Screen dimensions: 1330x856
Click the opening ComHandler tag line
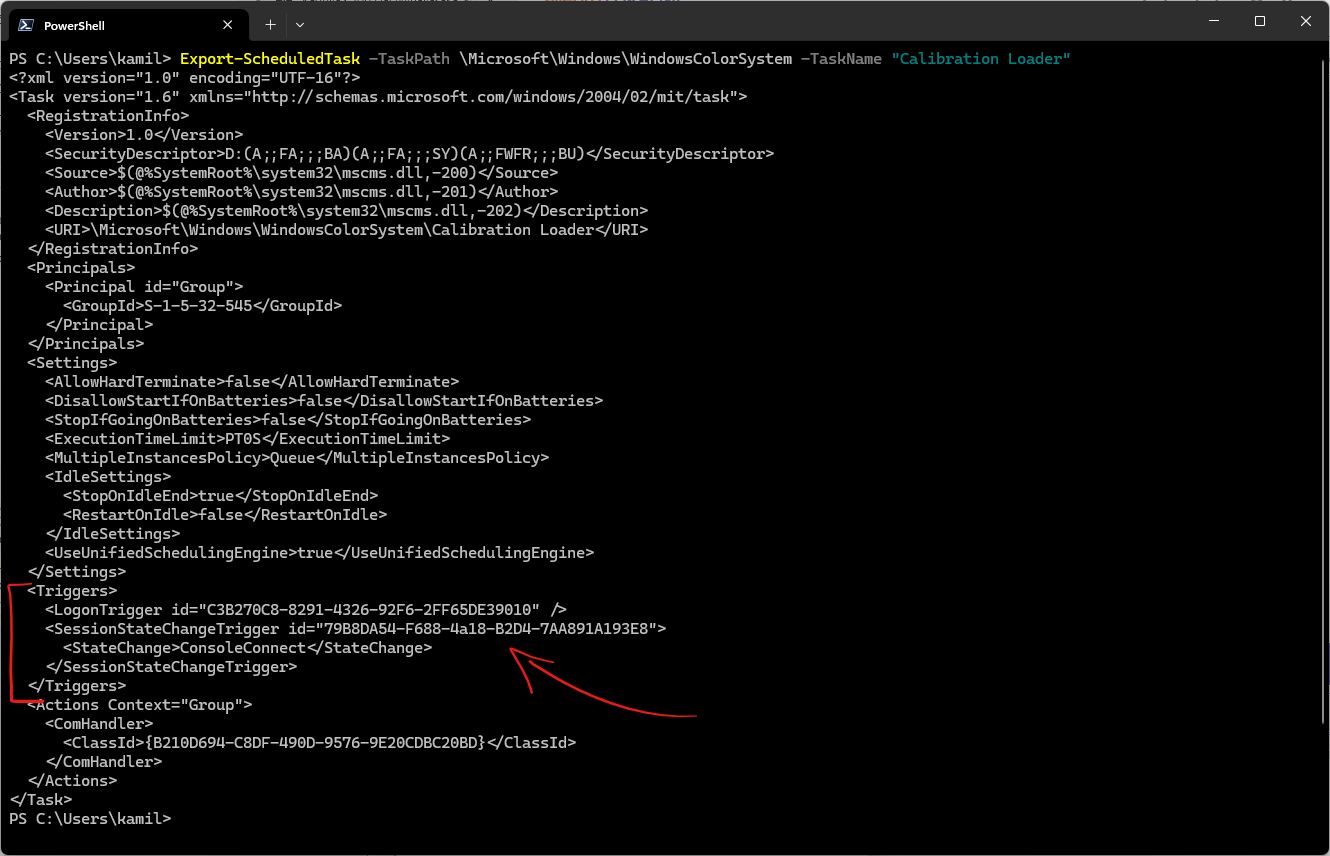point(99,724)
